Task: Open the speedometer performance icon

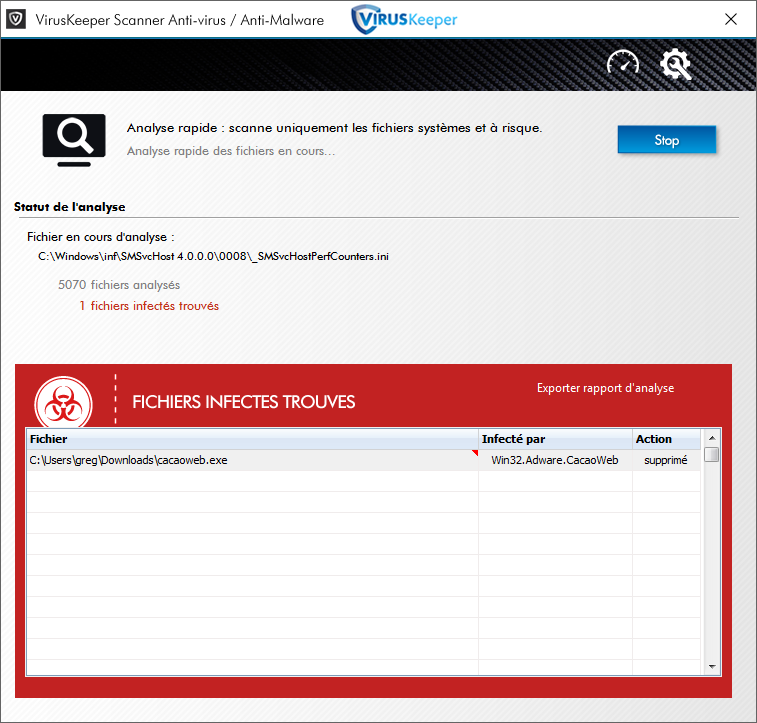Action: [x=622, y=63]
